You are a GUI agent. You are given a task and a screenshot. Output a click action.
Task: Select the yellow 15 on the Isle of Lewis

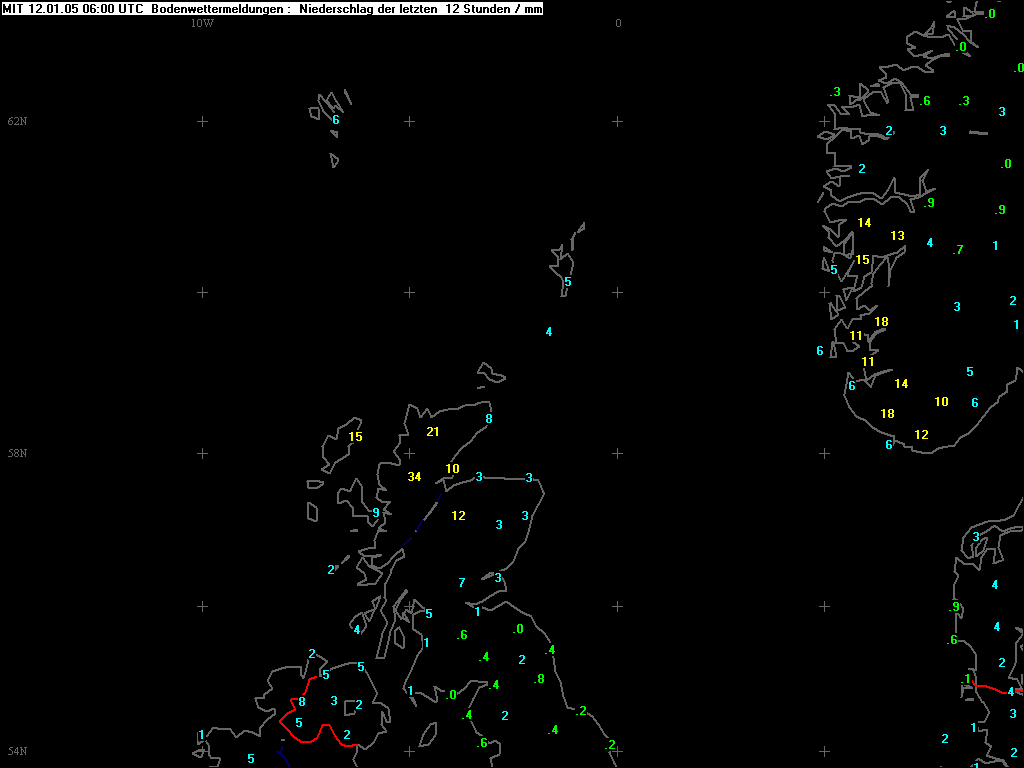(x=355, y=437)
